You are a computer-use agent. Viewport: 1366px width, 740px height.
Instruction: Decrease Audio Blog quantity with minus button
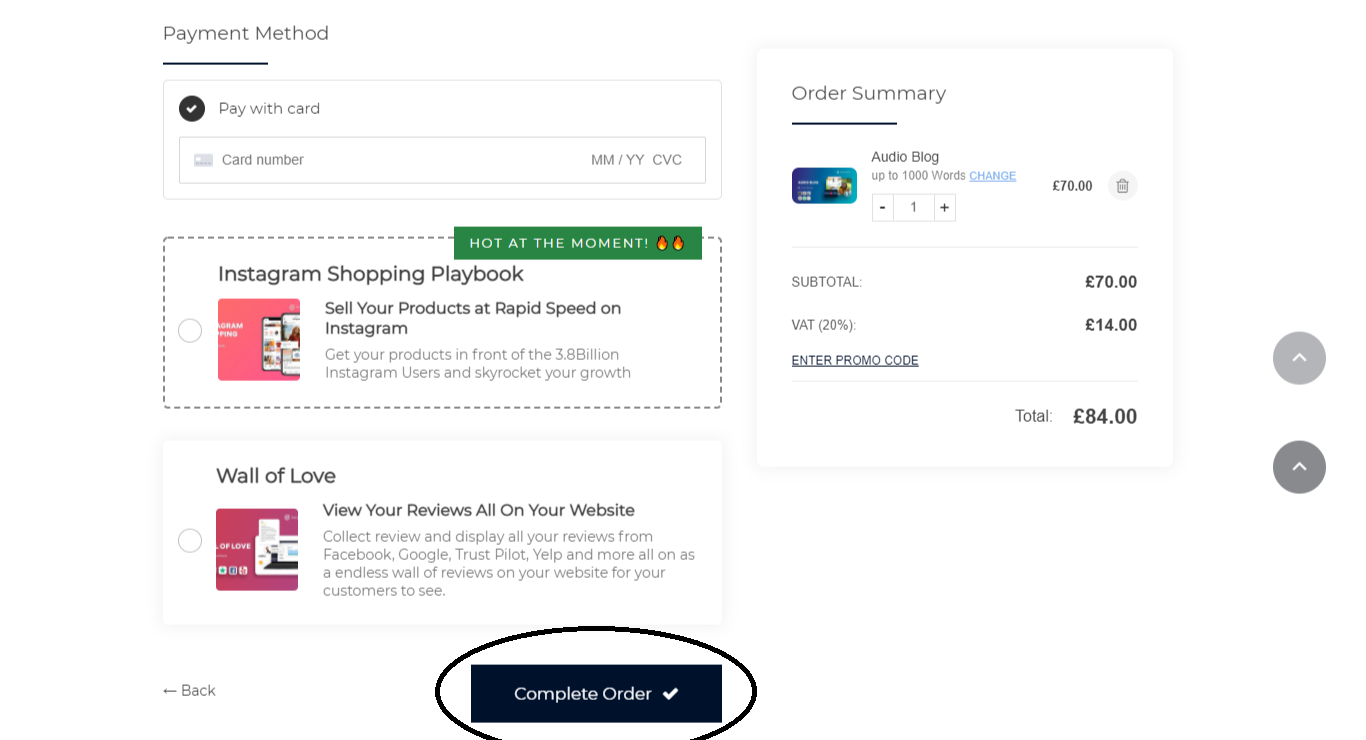[882, 208]
